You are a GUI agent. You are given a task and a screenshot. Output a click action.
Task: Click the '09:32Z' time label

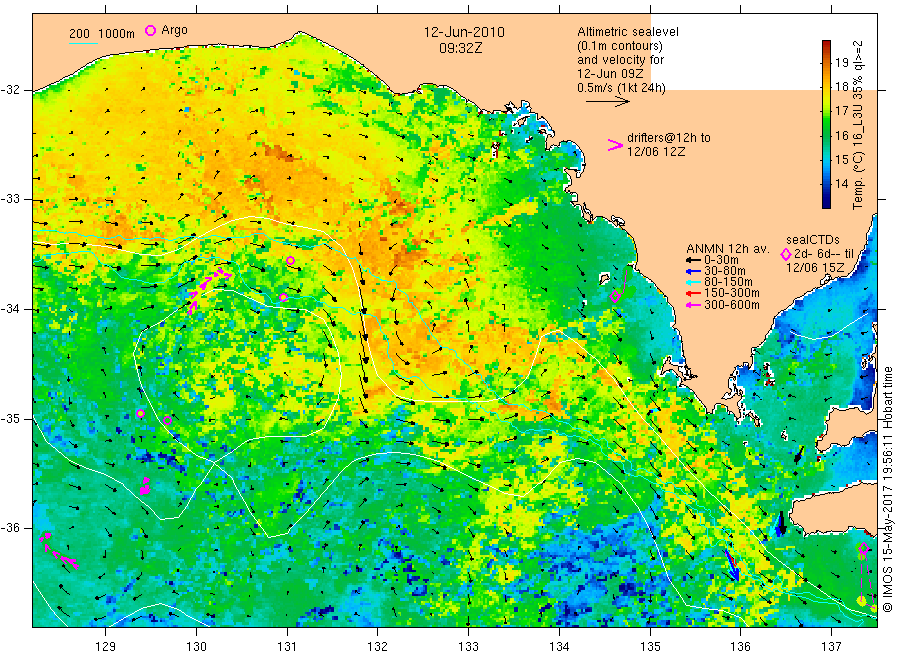tap(461, 48)
